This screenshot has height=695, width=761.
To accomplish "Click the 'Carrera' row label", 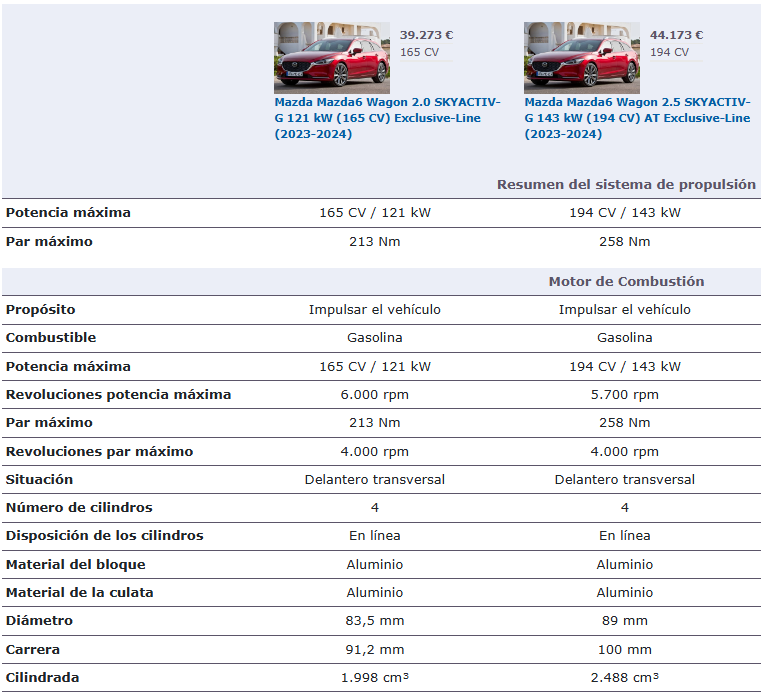I will pos(33,650).
